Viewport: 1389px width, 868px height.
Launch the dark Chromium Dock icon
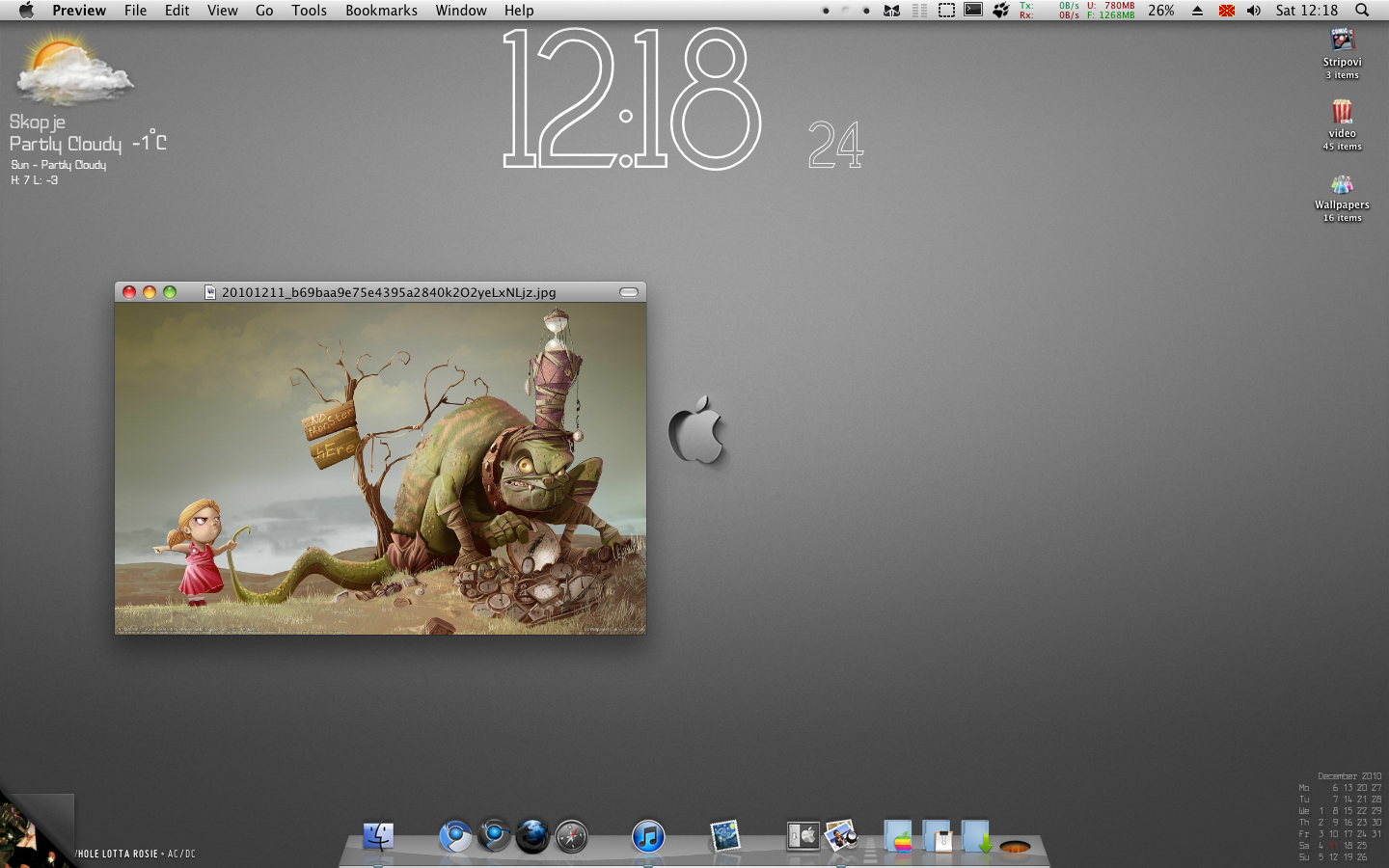click(494, 835)
